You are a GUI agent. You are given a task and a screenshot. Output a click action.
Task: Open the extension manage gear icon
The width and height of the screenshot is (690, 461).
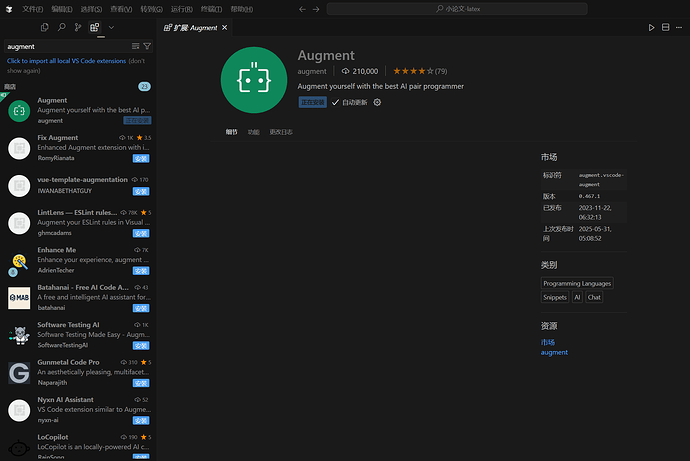[x=377, y=102]
